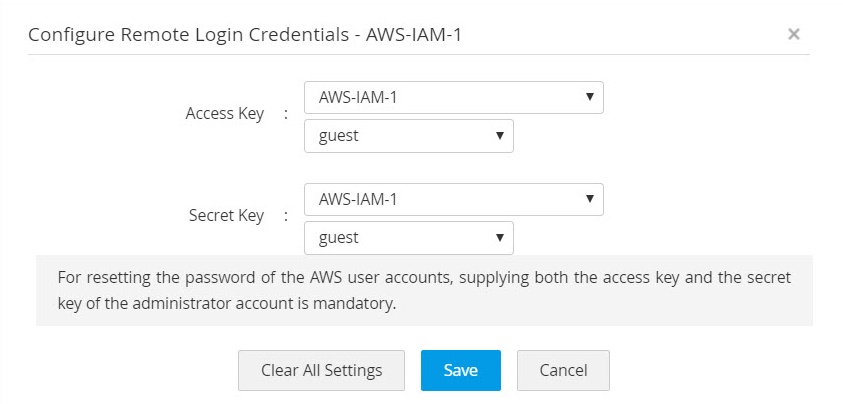The height and width of the screenshot is (404, 843).
Task: Open the Access Key AWS-IAM-1 resource dropdown
Action: click(x=453, y=98)
